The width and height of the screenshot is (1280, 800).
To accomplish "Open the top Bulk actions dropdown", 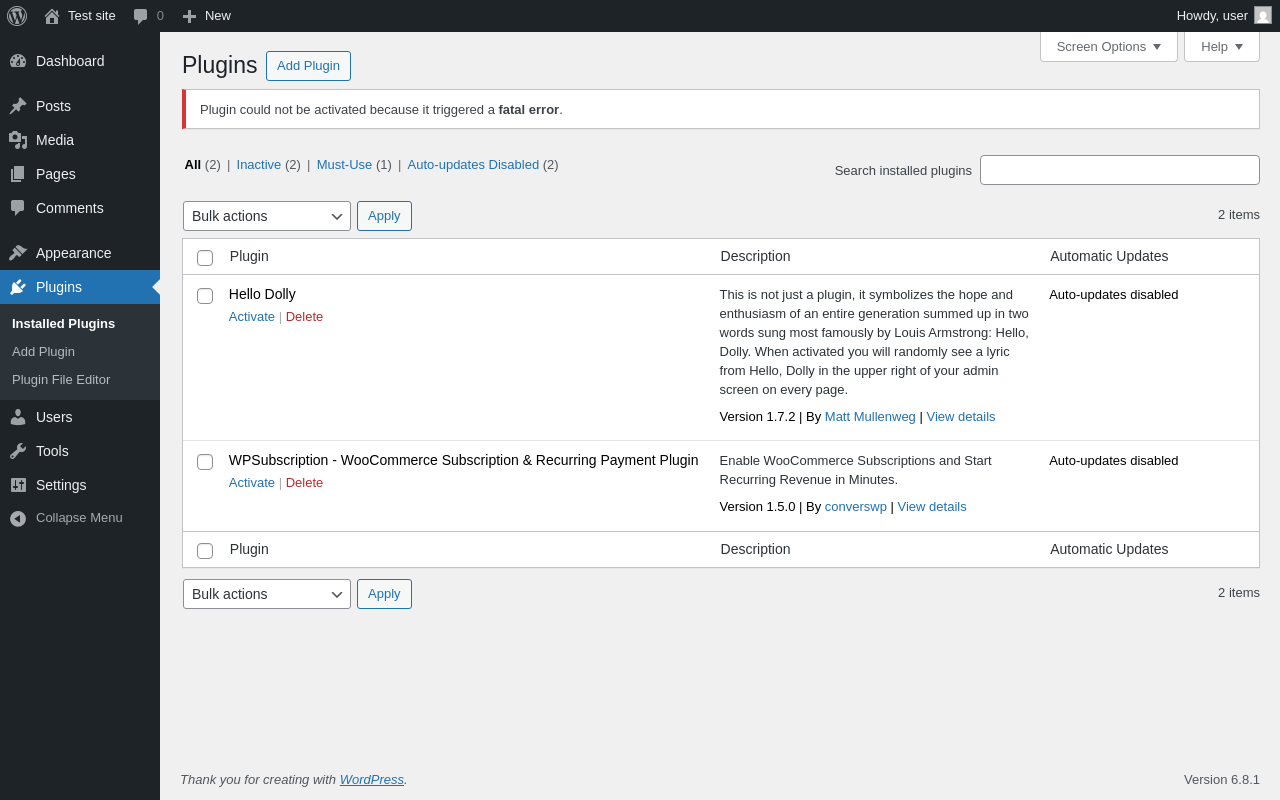I will [267, 216].
